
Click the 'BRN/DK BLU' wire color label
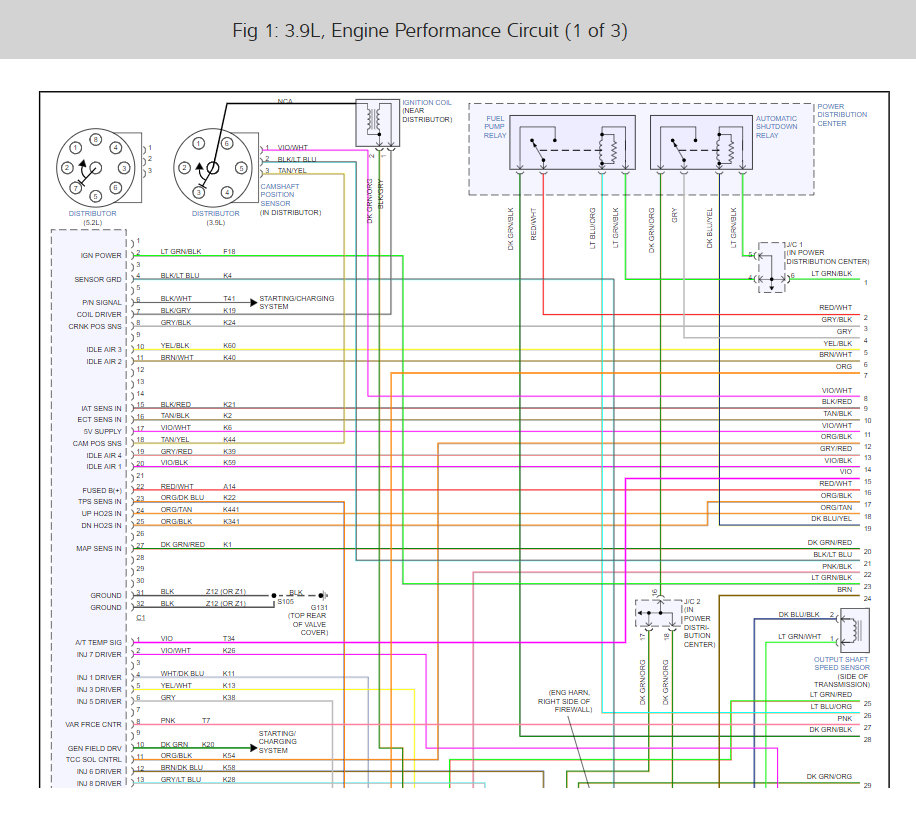click(182, 768)
